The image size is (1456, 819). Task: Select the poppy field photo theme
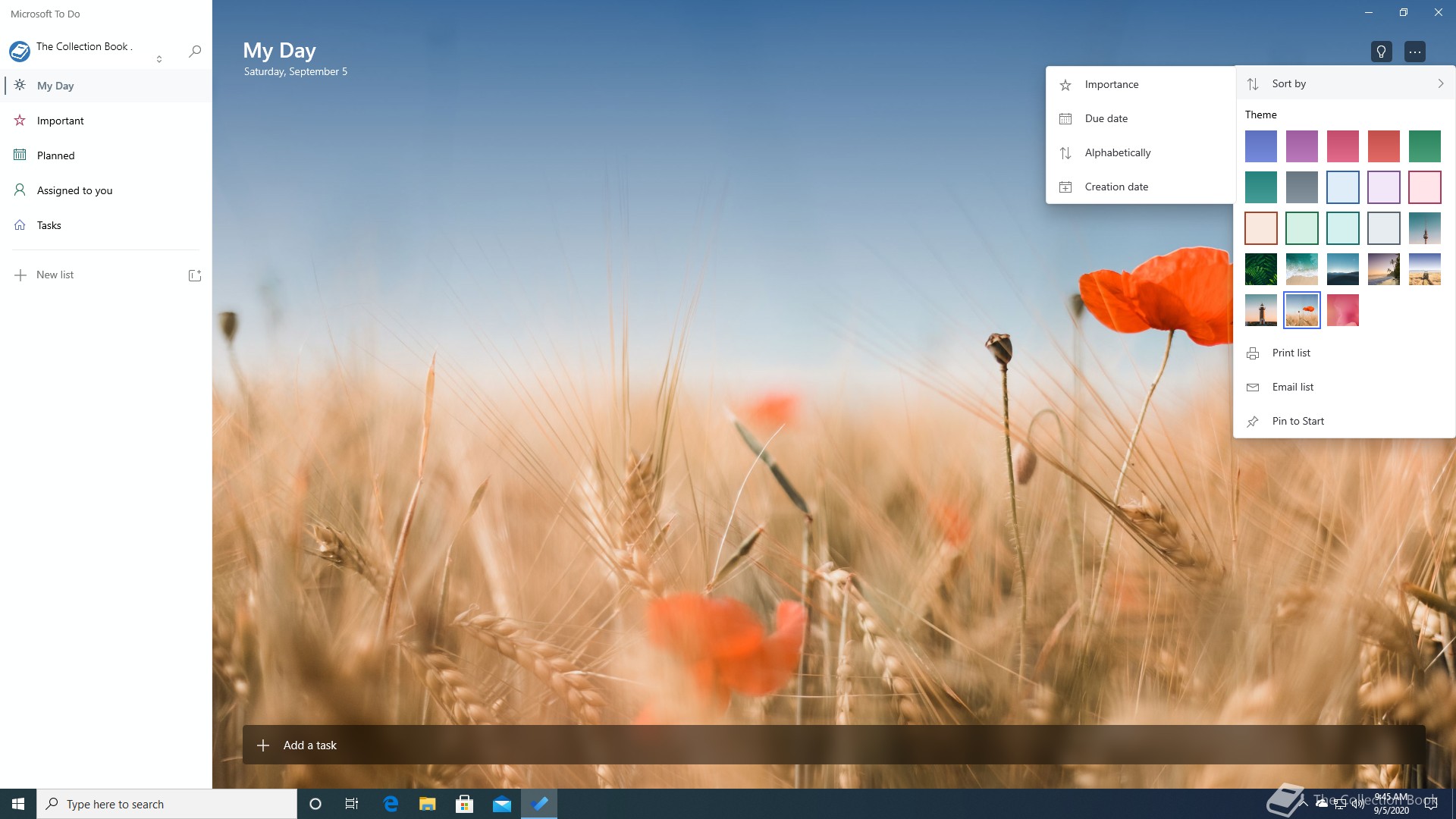coord(1301,310)
